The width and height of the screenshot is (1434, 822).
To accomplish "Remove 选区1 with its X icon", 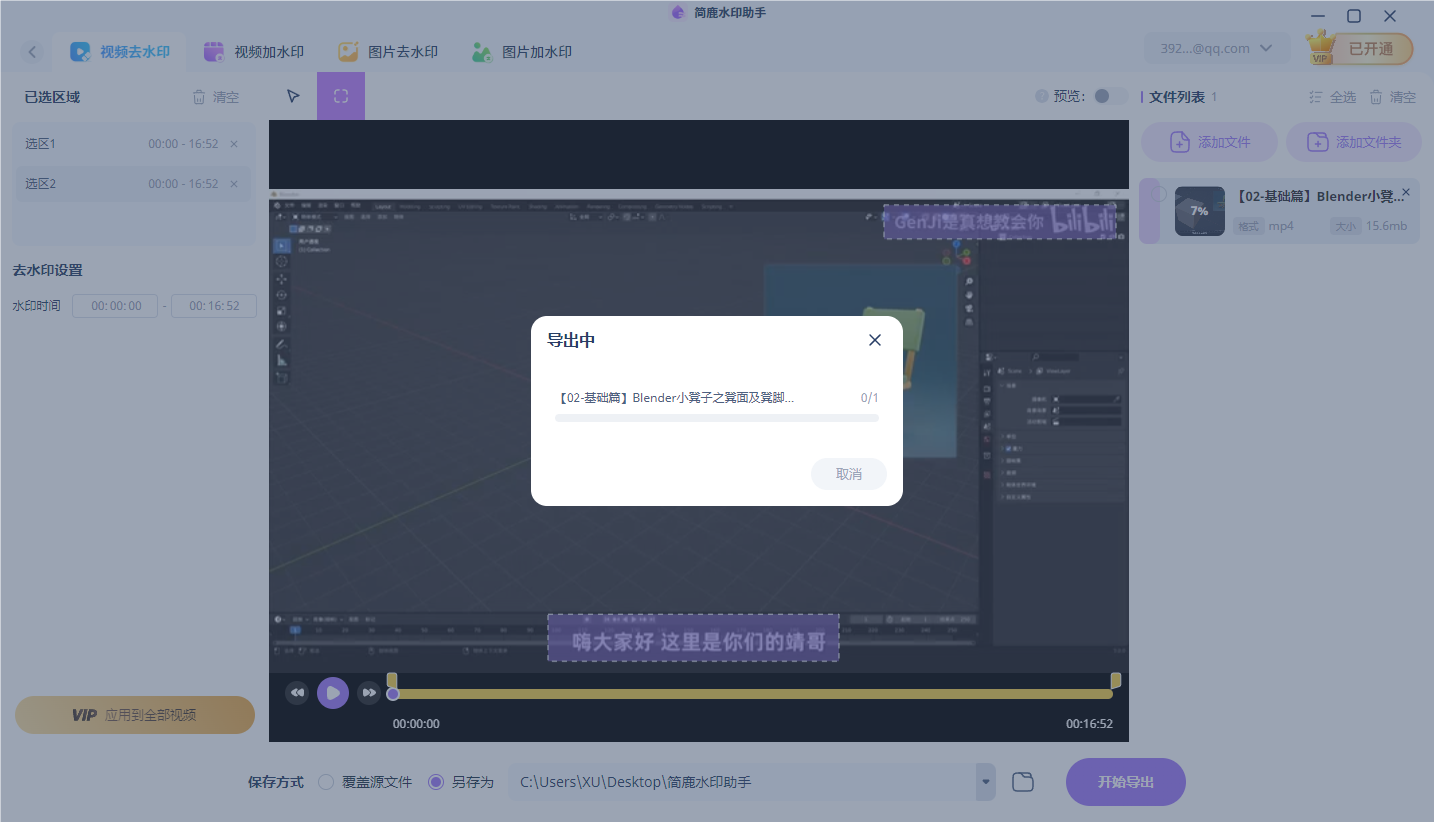I will click(234, 144).
